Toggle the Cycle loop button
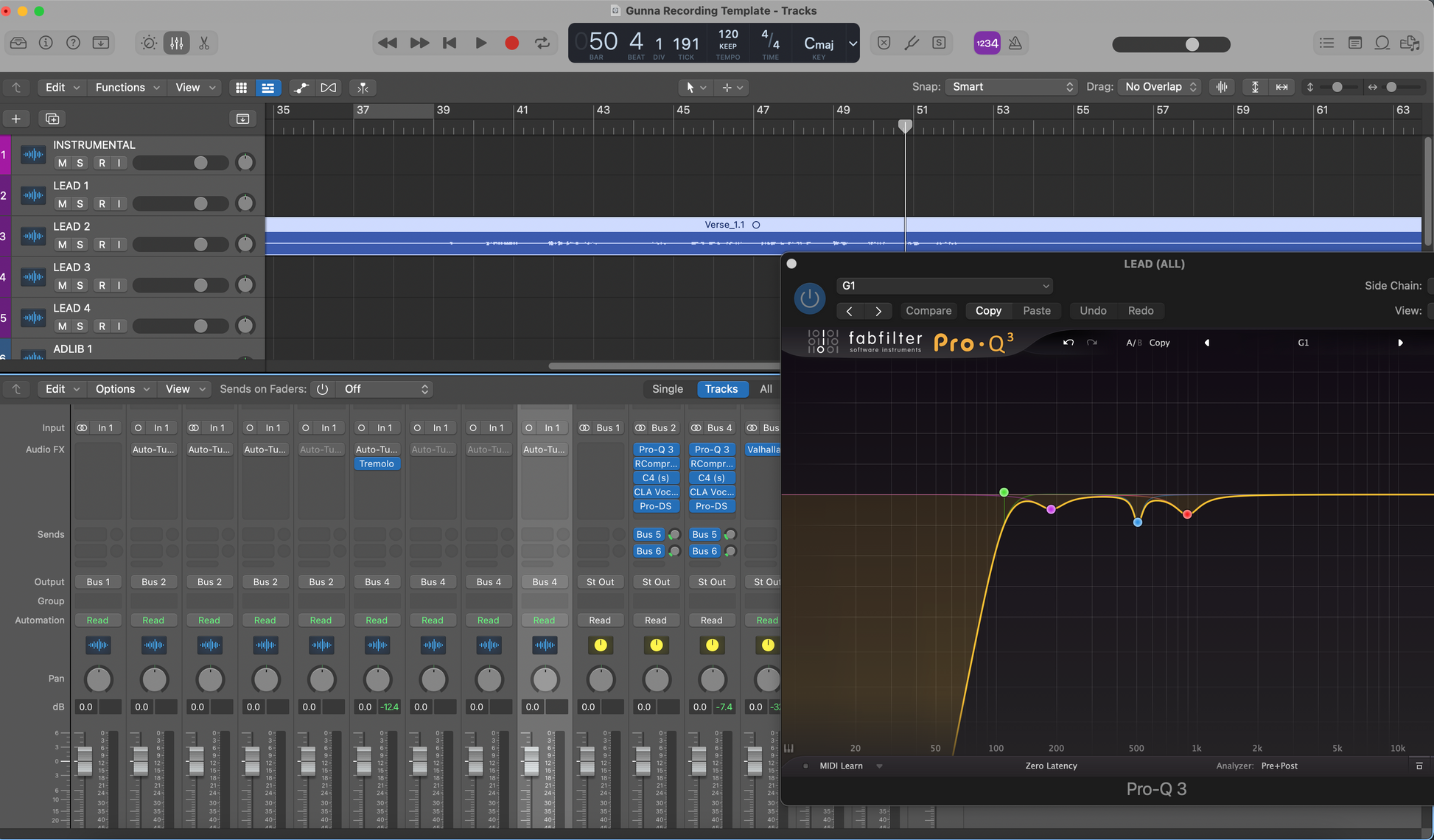 coord(542,43)
